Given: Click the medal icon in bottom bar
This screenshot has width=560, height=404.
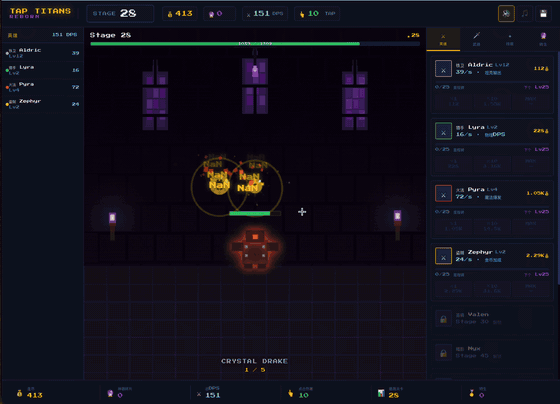Looking at the screenshot, I should pos(472,394).
